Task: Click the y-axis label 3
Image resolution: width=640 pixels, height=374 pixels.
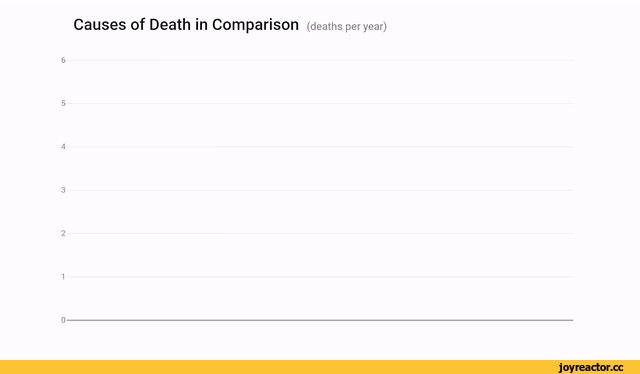Action: 63,190
